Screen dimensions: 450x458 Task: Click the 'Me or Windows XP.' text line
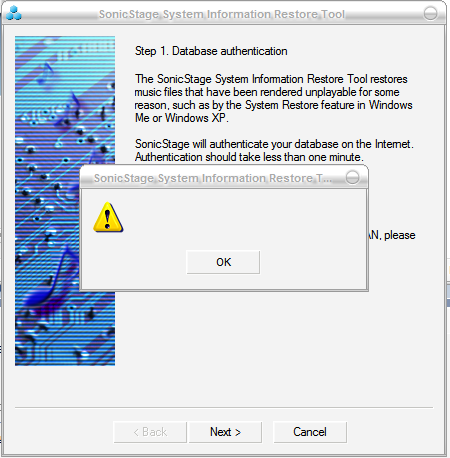[182, 118]
